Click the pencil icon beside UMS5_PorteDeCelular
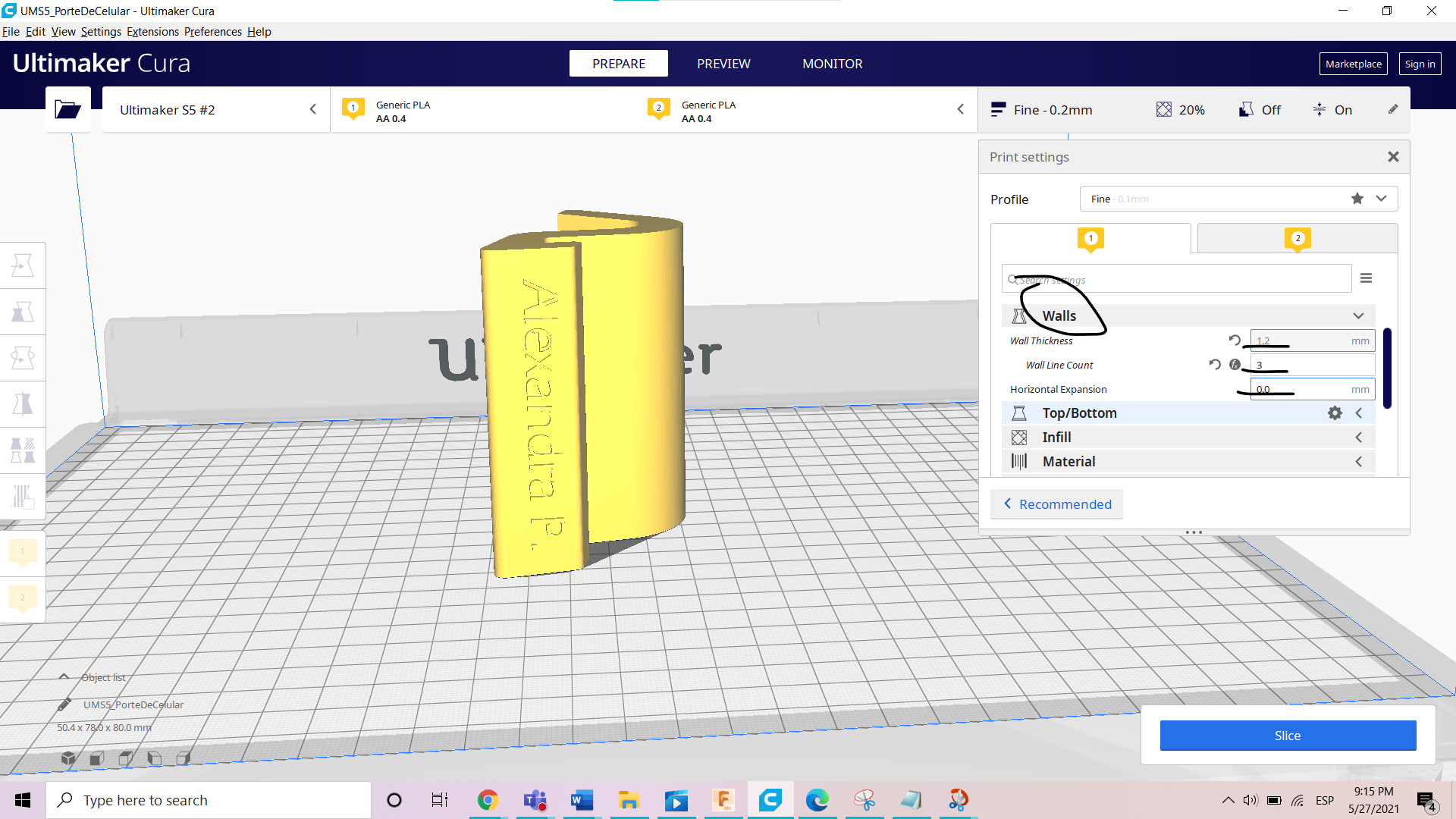Image resolution: width=1456 pixels, height=819 pixels. coord(64,704)
